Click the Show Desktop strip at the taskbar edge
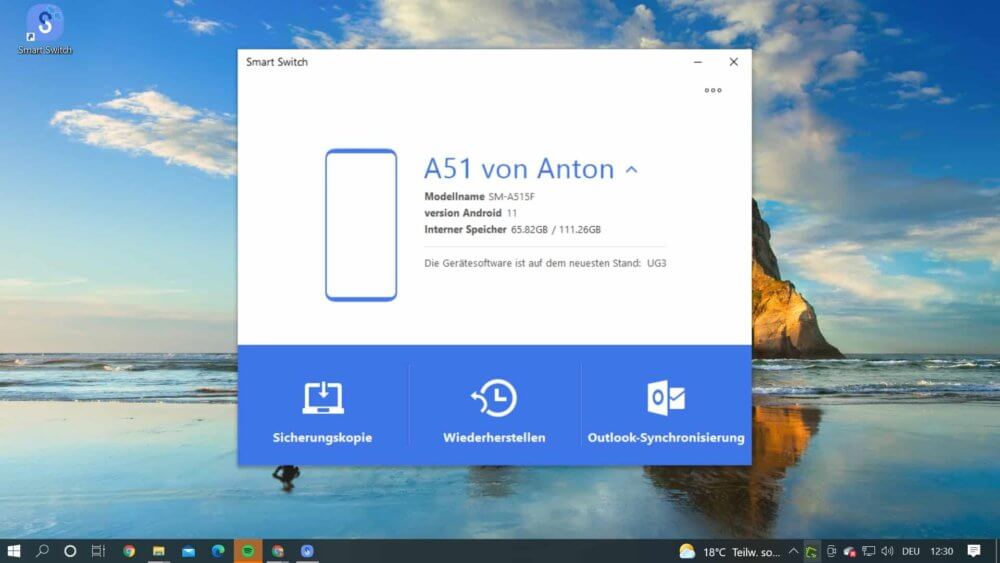 (x=997, y=552)
